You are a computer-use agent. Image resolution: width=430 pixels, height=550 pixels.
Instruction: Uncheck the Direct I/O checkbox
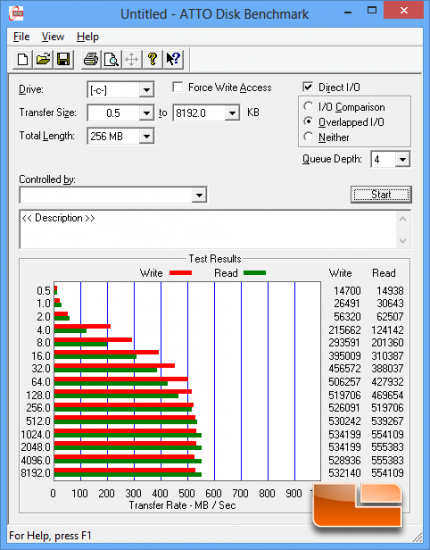tap(308, 87)
